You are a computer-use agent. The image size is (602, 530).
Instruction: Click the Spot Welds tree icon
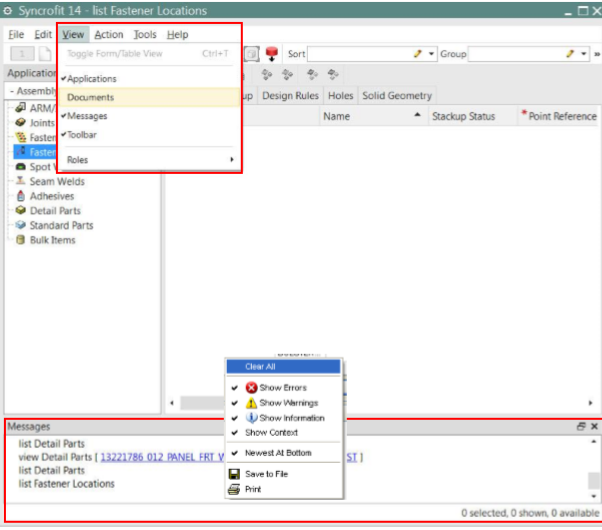20,167
